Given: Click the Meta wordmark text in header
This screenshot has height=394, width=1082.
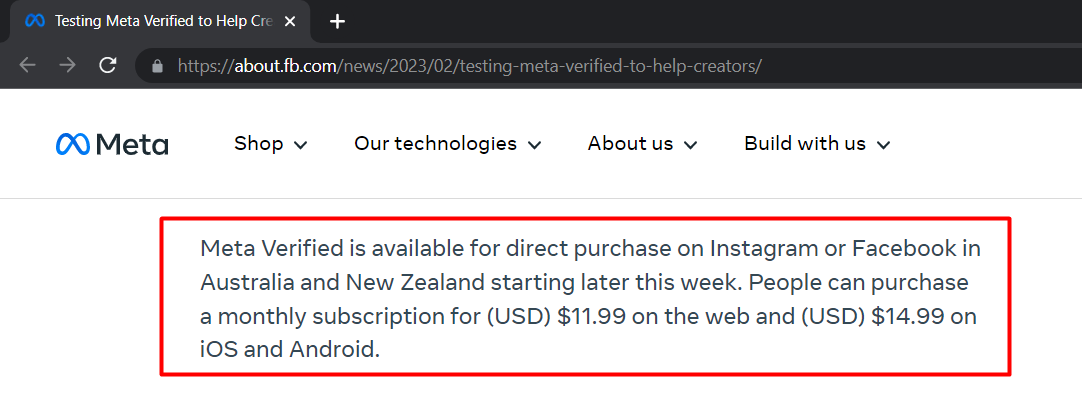Looking at the screenshot, I should click(131, 144).
